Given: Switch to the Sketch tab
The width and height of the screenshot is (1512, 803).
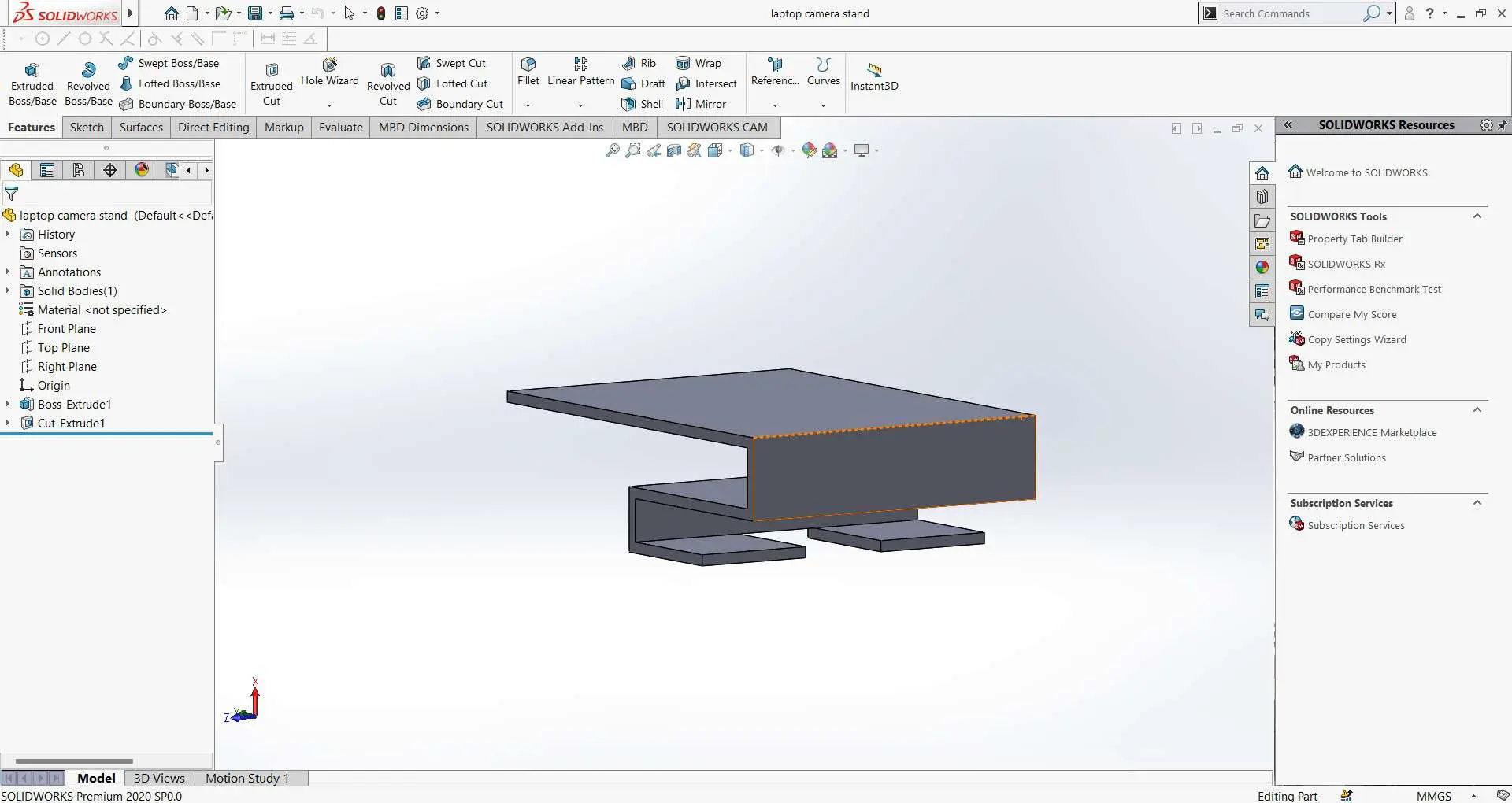Looking at the screenshot, I should coord(87,128).
